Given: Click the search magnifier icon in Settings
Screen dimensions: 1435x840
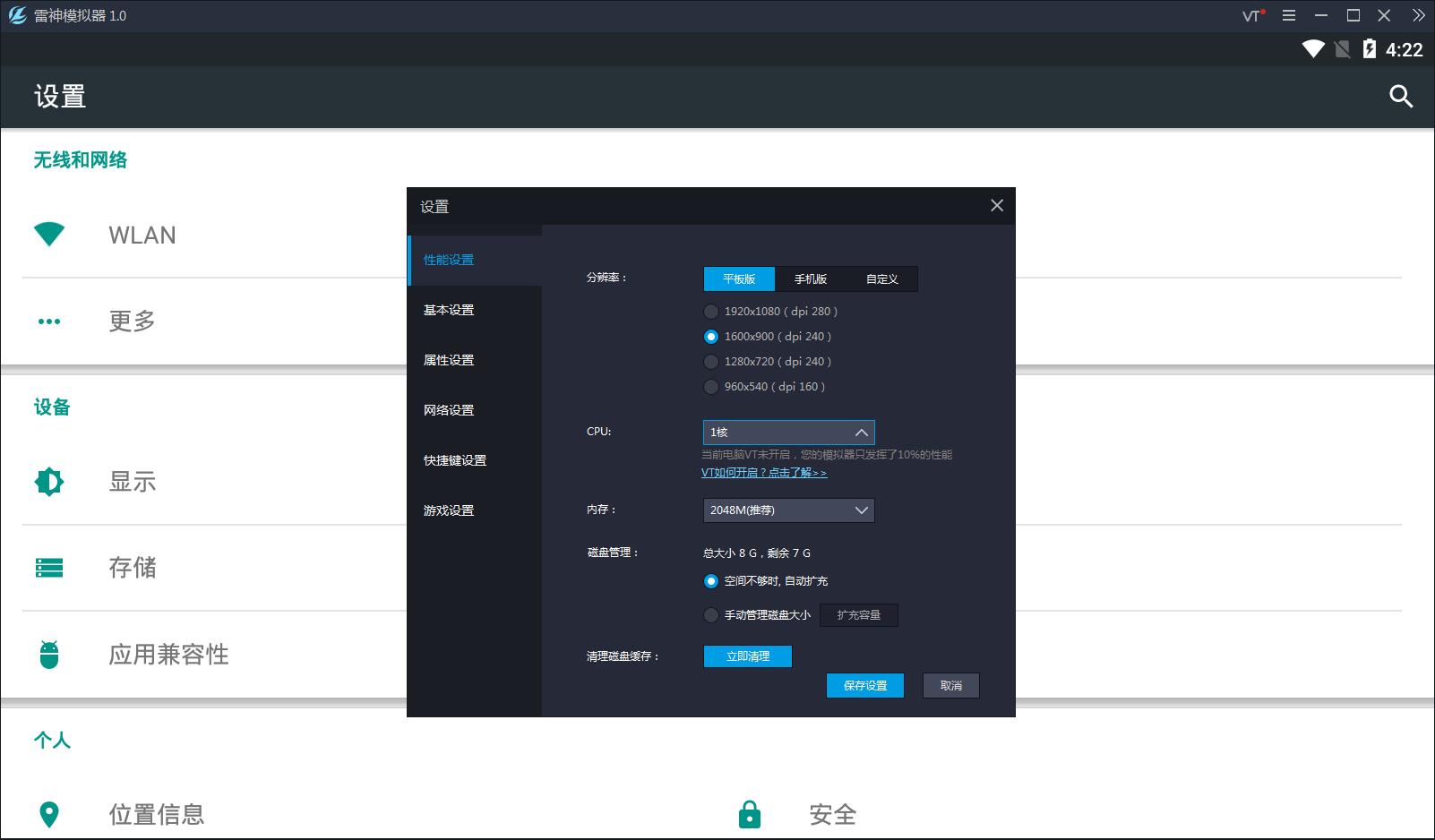Looking at the screenshot, I should click(x=1400, y=96).
